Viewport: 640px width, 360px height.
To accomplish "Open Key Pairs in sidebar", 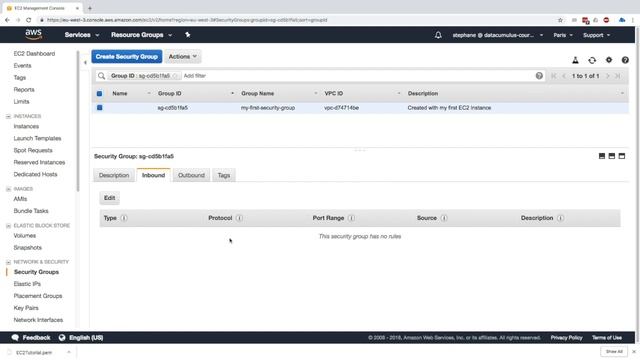I will 26,308.
